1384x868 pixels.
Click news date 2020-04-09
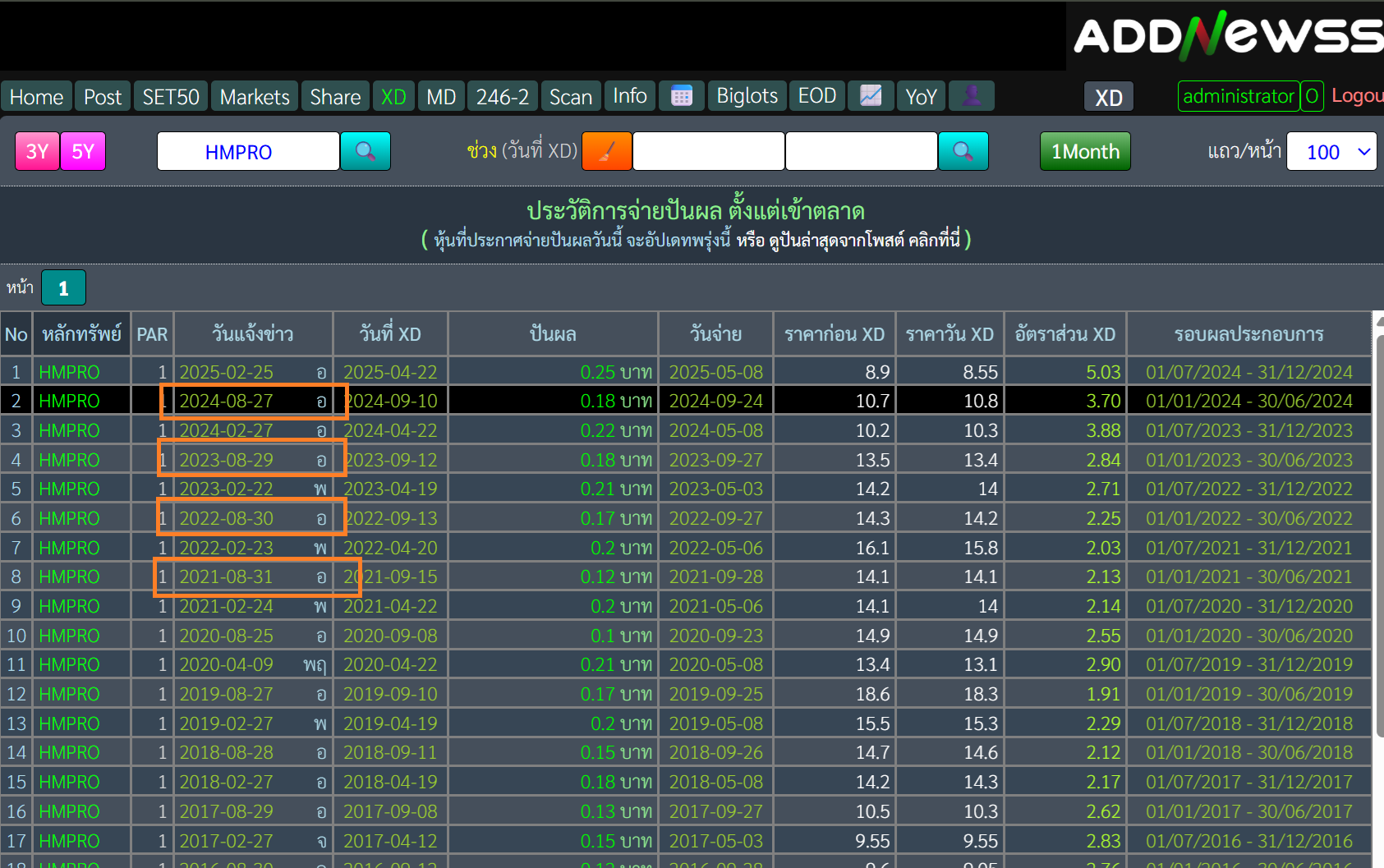coord(227,665)
